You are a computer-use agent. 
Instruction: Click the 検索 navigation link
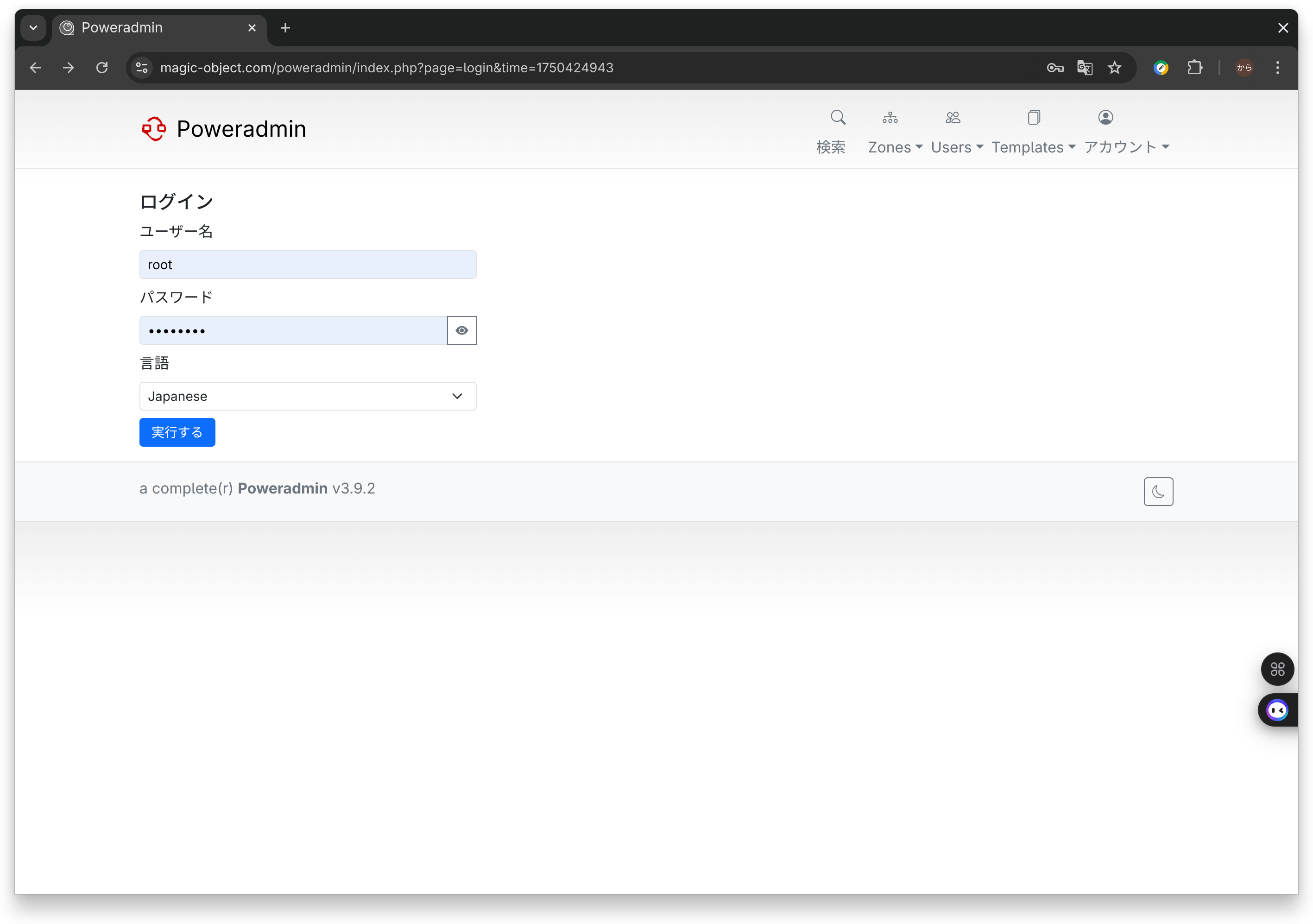click(x=830, y=147)
